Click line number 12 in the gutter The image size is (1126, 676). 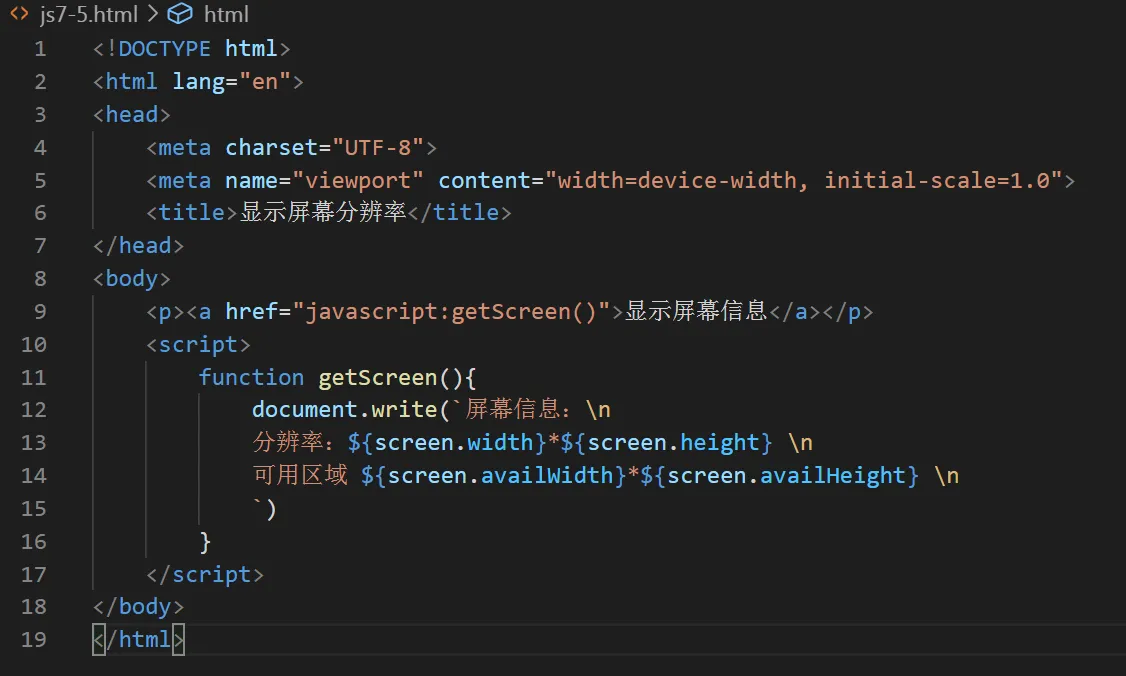click(x=34, y=410)
